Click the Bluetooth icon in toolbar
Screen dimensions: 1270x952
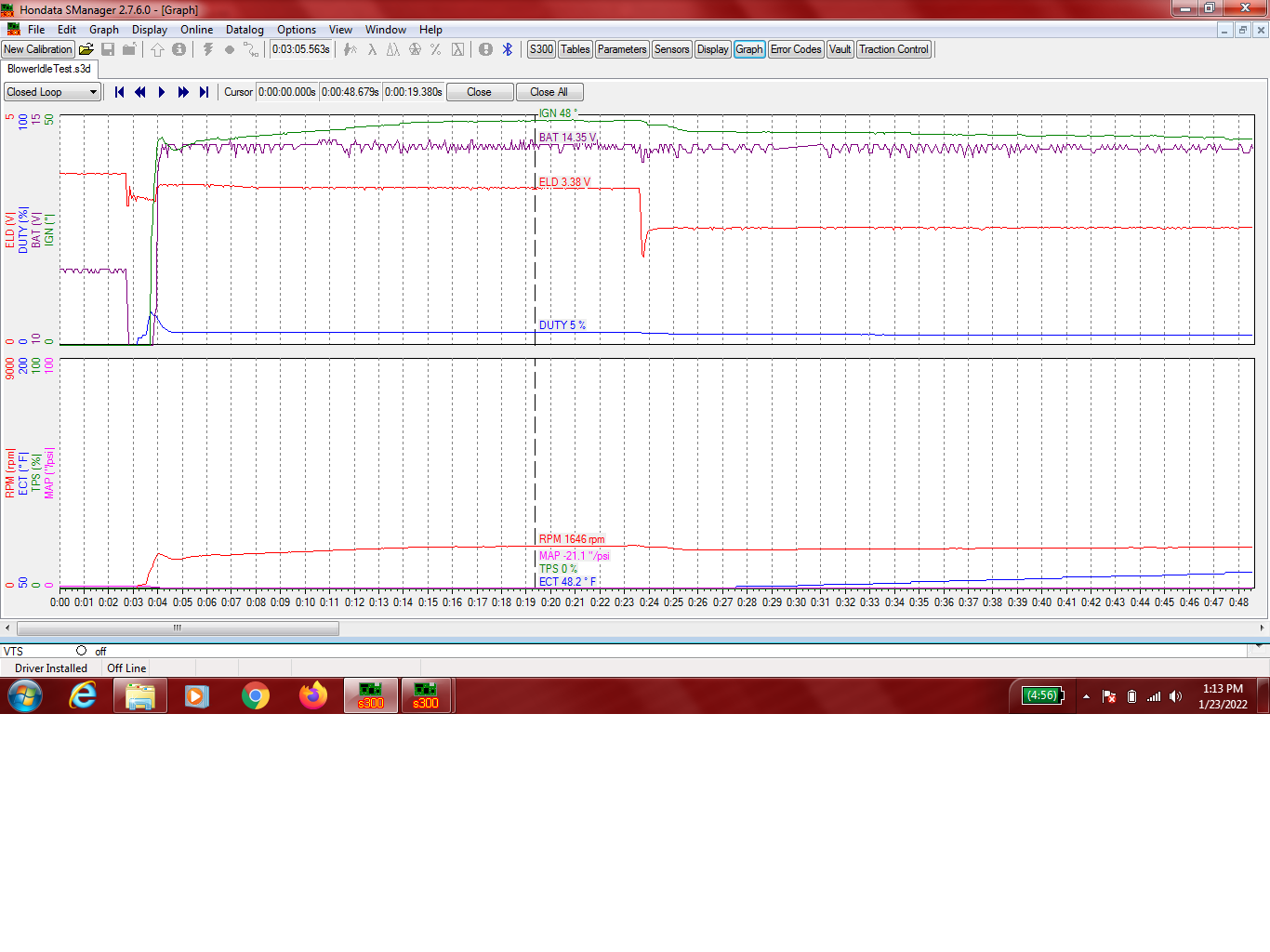pyautogui.click(x=508, y=49)
